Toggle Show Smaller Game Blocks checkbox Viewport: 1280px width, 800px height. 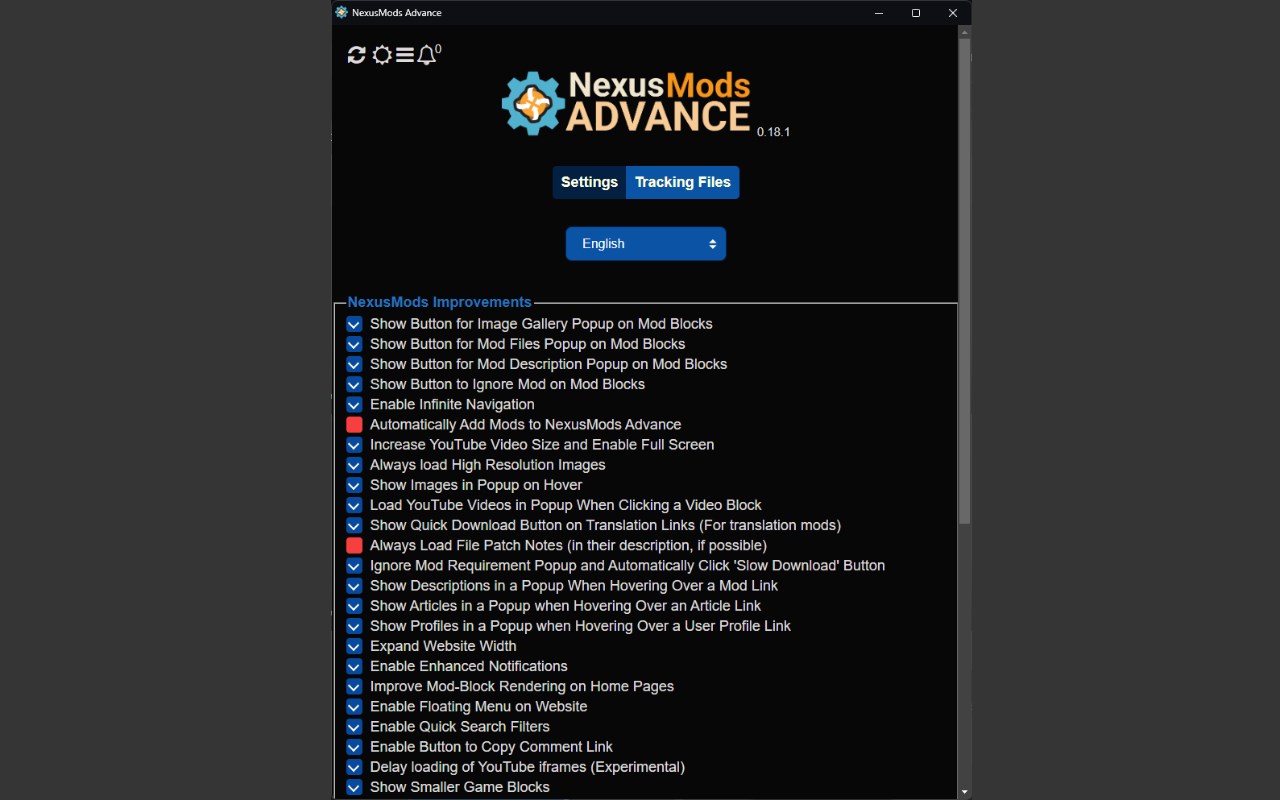(x=354, y=787)
